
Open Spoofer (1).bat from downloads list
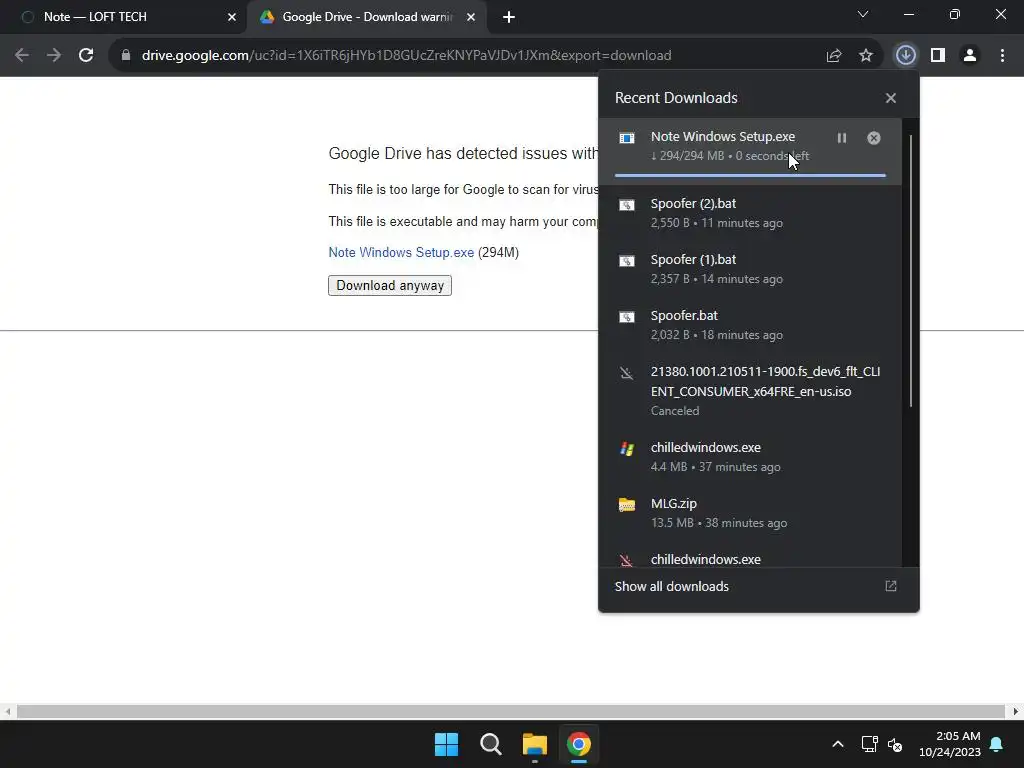pyautogui.click(x=750, y=269)
